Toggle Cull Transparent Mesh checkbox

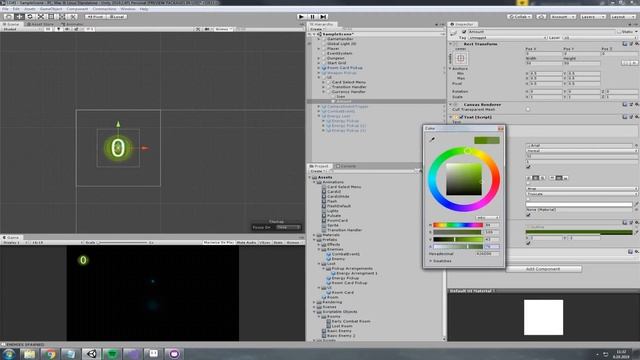pos(528,109)
